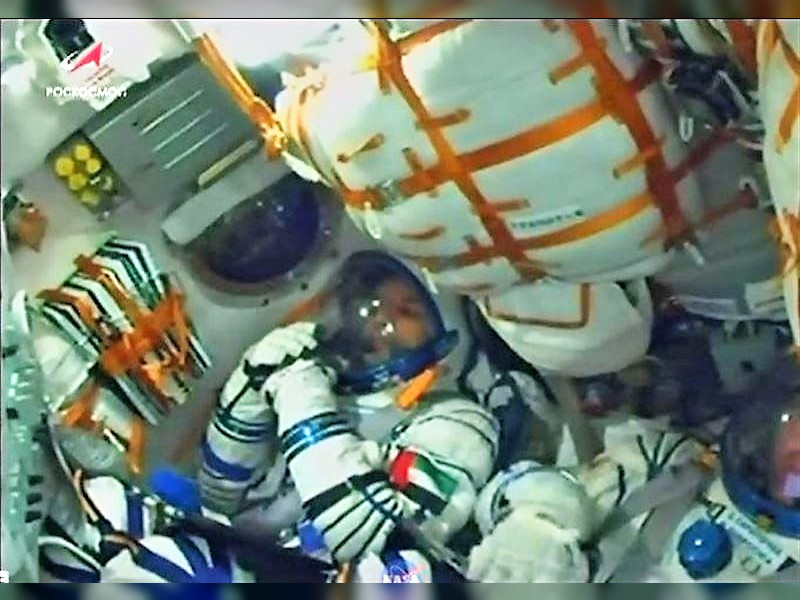This screenshot has height=600, width=800.
Task: Click the cluster of yellow buttons
Action: [78, 168]
